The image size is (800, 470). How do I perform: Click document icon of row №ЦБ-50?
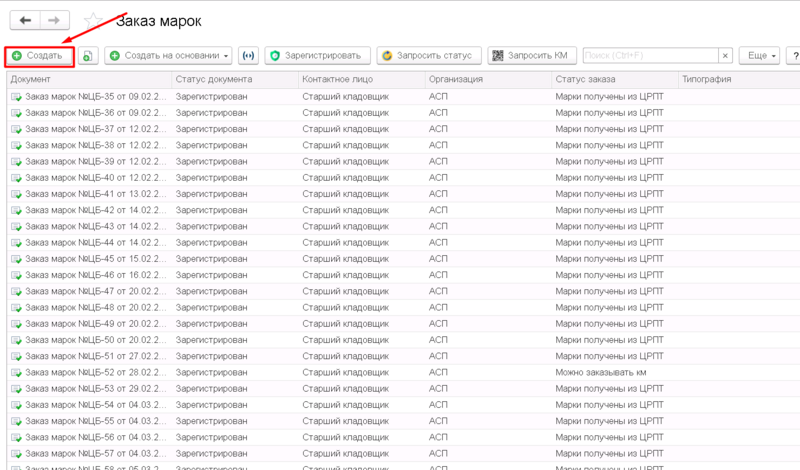click(x=16, y=340)
